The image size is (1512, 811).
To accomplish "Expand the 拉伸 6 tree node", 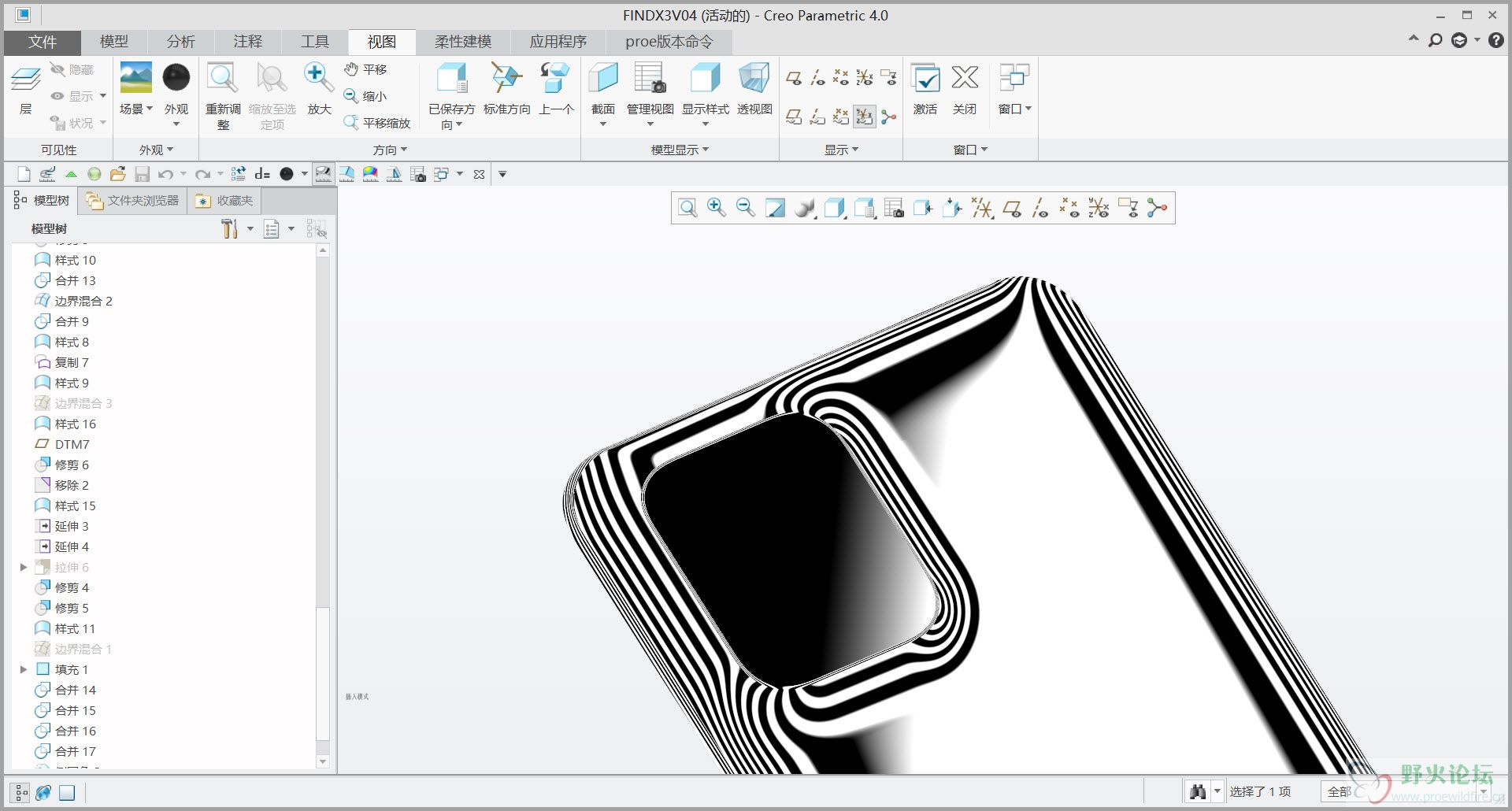I will click(24, 567).
